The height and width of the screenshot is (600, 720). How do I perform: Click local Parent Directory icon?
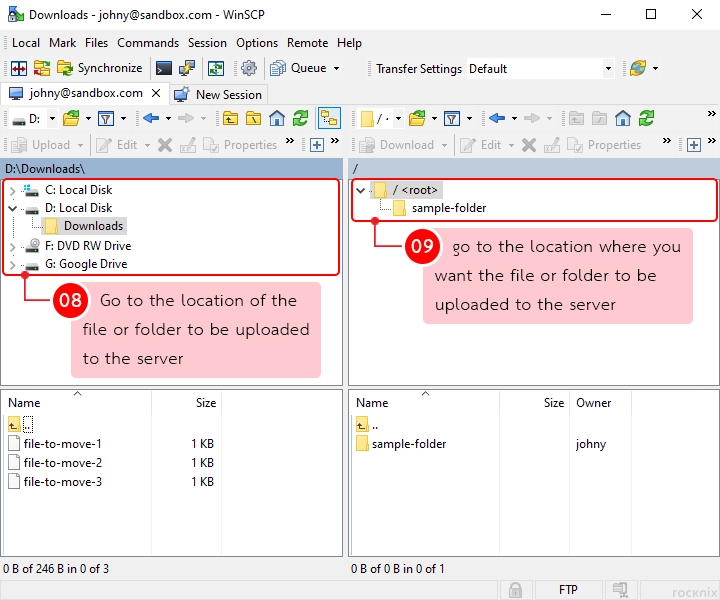click(x=230, y=118)
